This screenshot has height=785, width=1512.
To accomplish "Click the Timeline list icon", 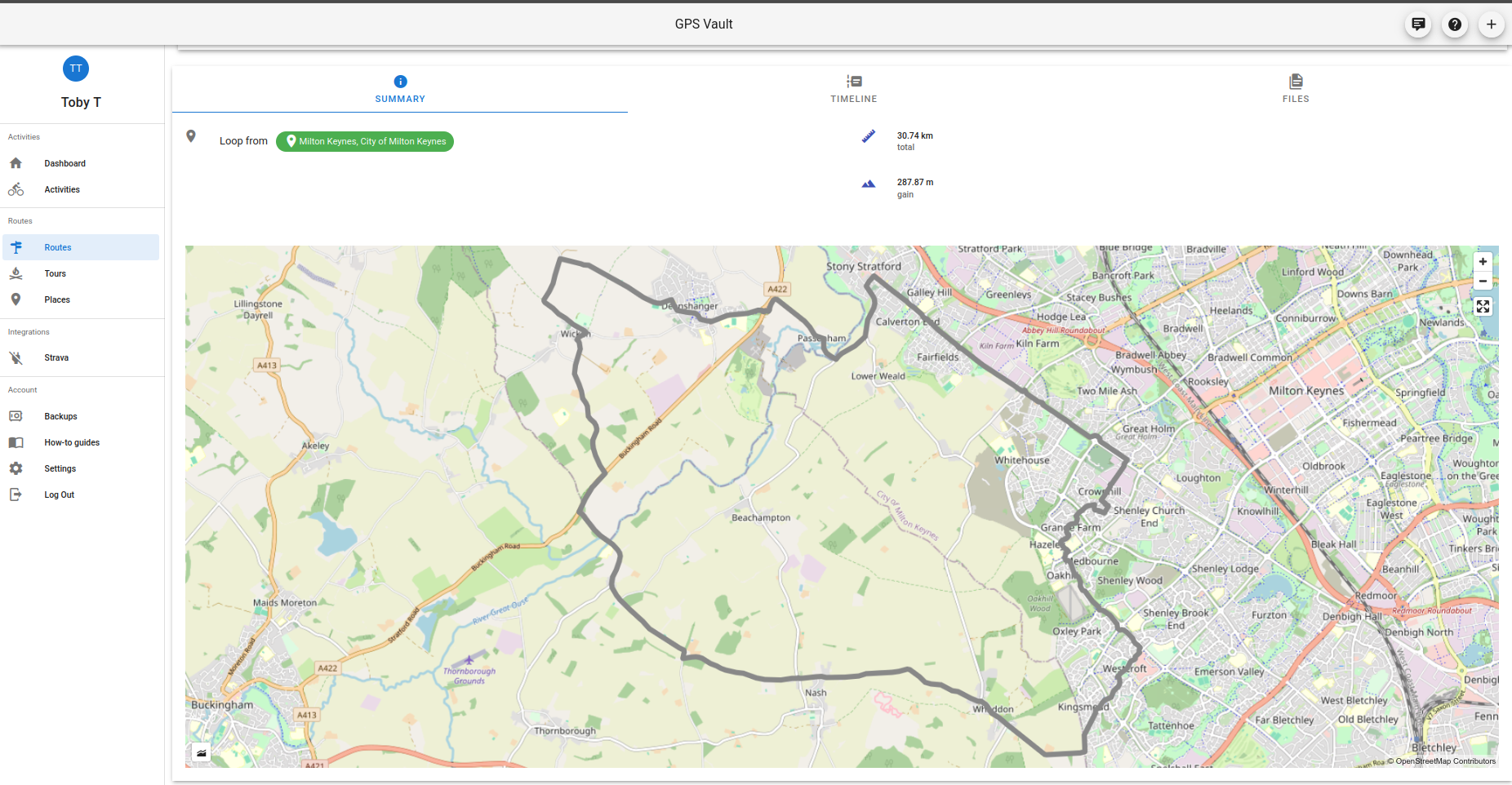I will point(854,82).
